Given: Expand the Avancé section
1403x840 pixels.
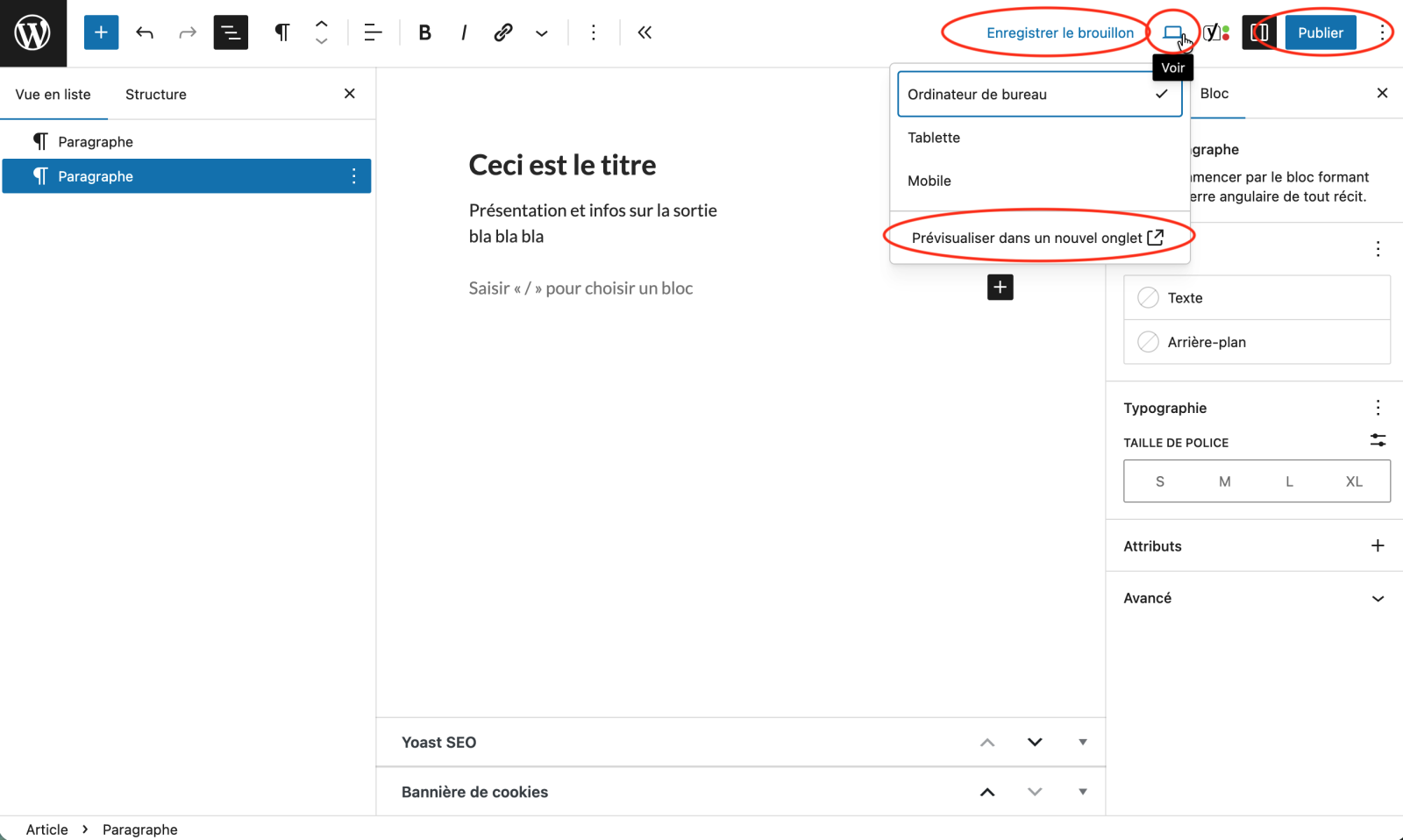Looking at the screenshot, I should tap(1377, 598).
